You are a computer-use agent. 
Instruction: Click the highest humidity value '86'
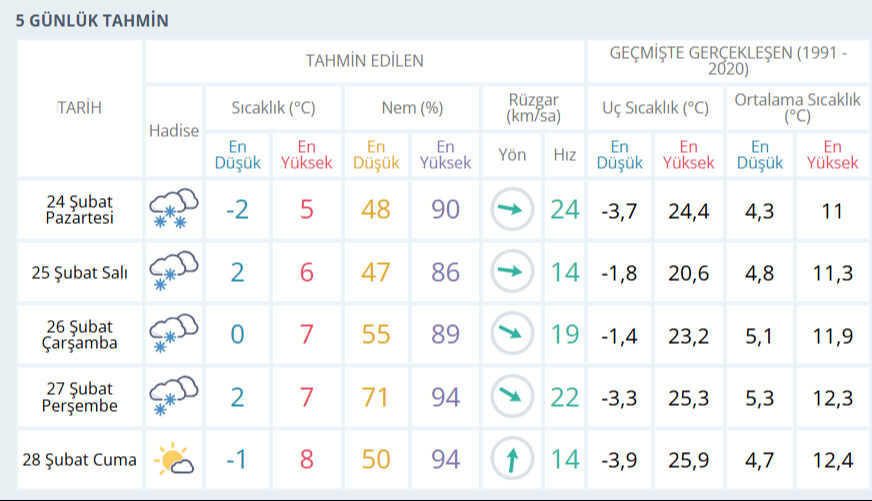coord(445,272)
